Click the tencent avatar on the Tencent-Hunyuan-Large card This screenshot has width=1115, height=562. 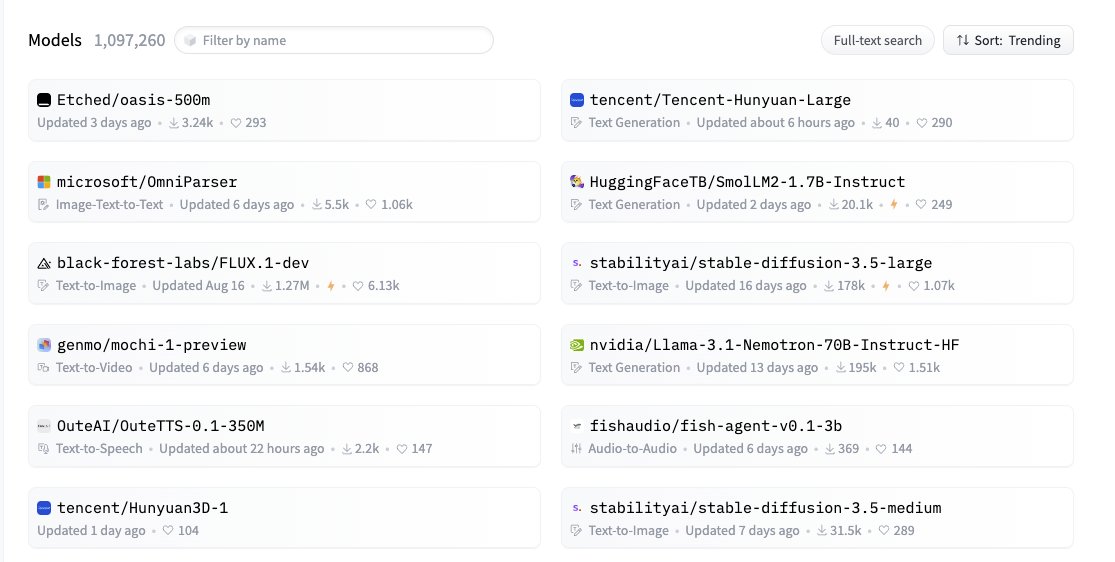click(577, 100)
